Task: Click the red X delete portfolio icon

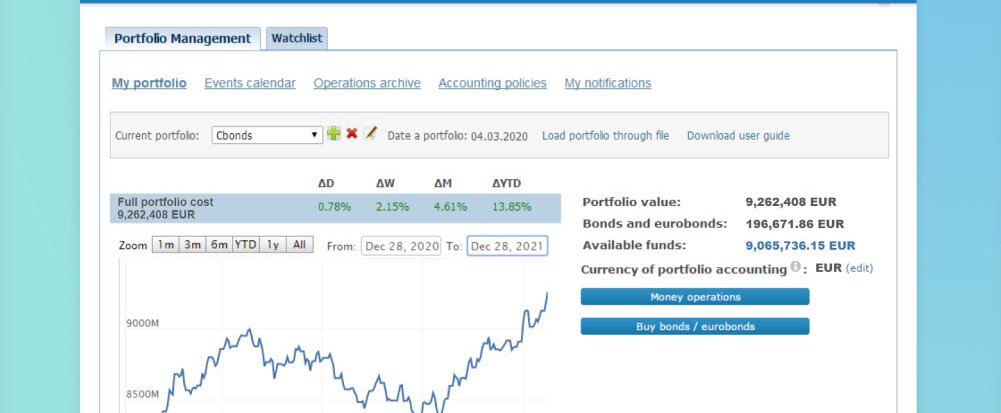Action: point(352,134)
